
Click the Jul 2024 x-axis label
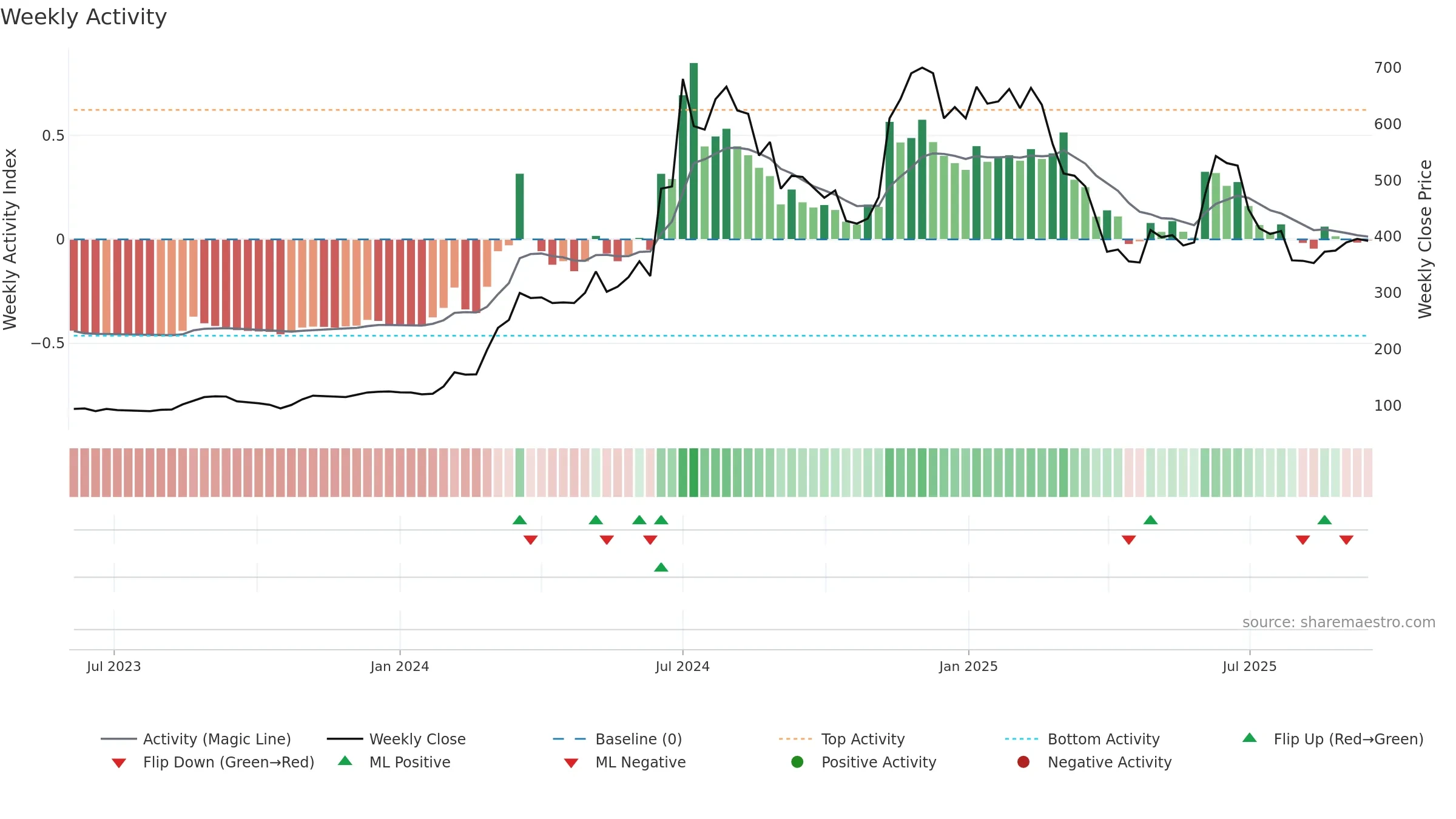[x=682, y=667]
